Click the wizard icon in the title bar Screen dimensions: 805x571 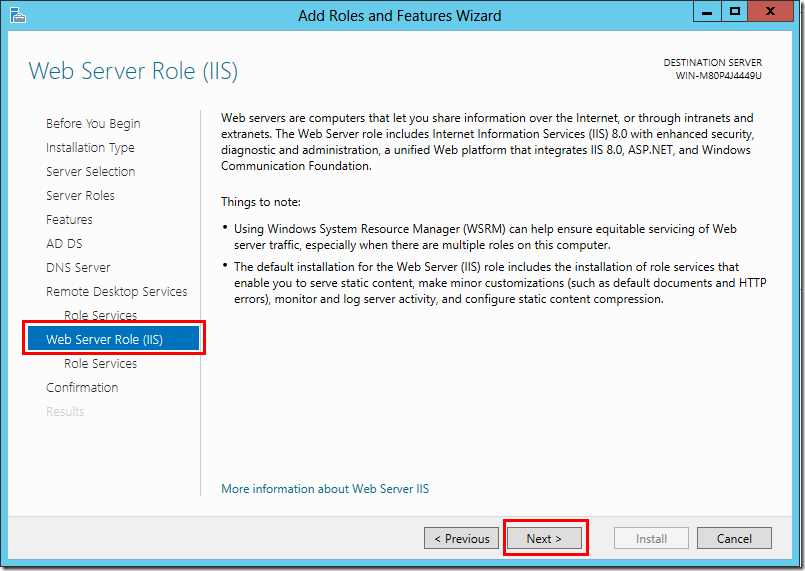[x=17, y=15]
